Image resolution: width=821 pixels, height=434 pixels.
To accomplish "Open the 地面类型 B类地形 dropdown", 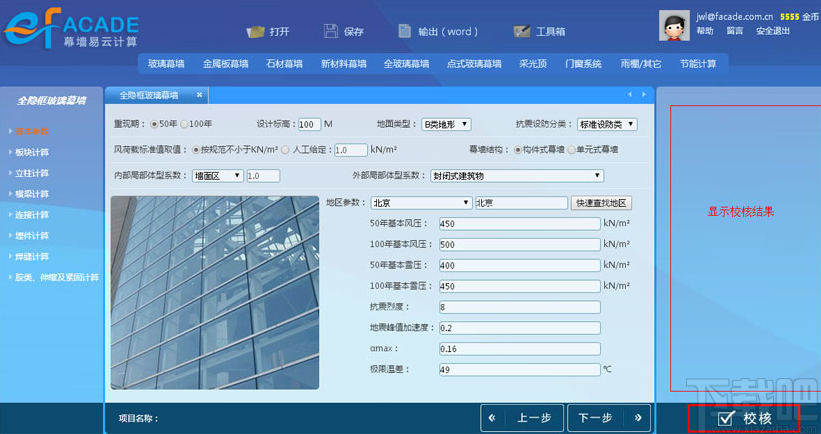I will [446, 124].
